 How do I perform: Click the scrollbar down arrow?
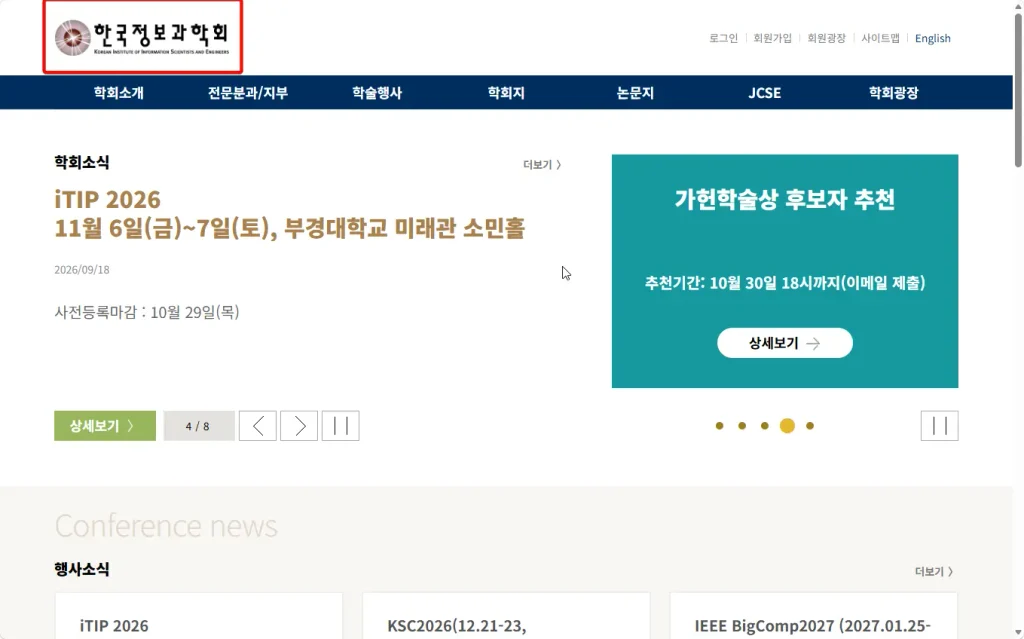click(1017, 632)
